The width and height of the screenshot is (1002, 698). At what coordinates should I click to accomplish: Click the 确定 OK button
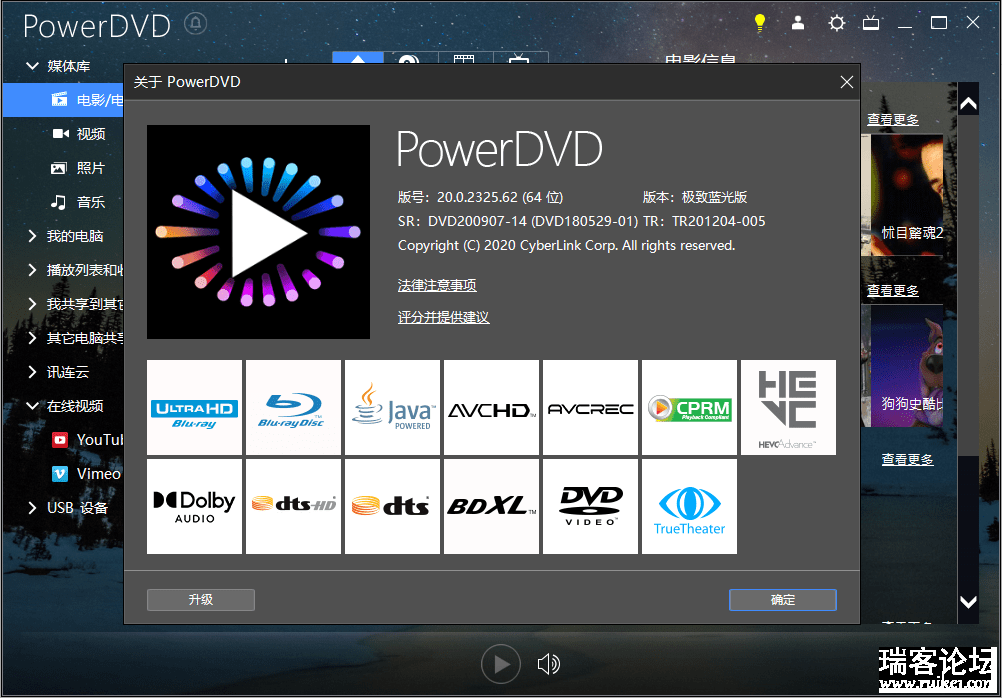click(x=783, y=600)
